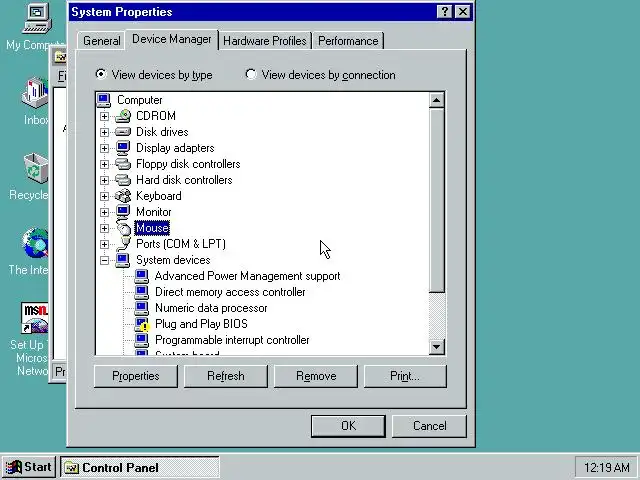This screenshot has height=480, width=640.
Task: Click the CDROM device icon
Action: tap(123, 116)
